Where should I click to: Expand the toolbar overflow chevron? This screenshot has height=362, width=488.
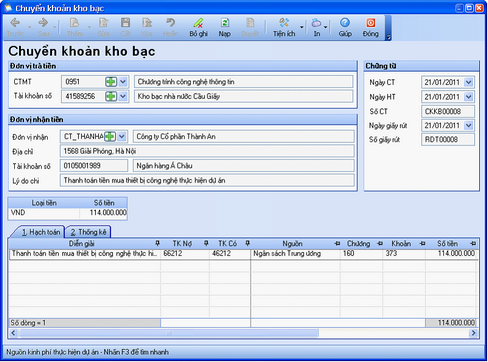click(388, 37)
